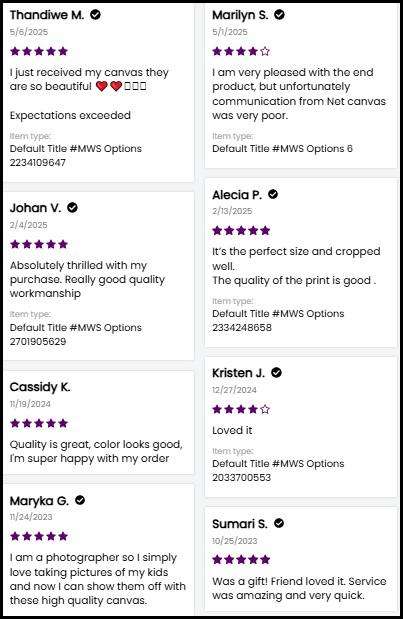
Task: Click item number 2701905629 in Johan's review
Action: pos(38,341)
